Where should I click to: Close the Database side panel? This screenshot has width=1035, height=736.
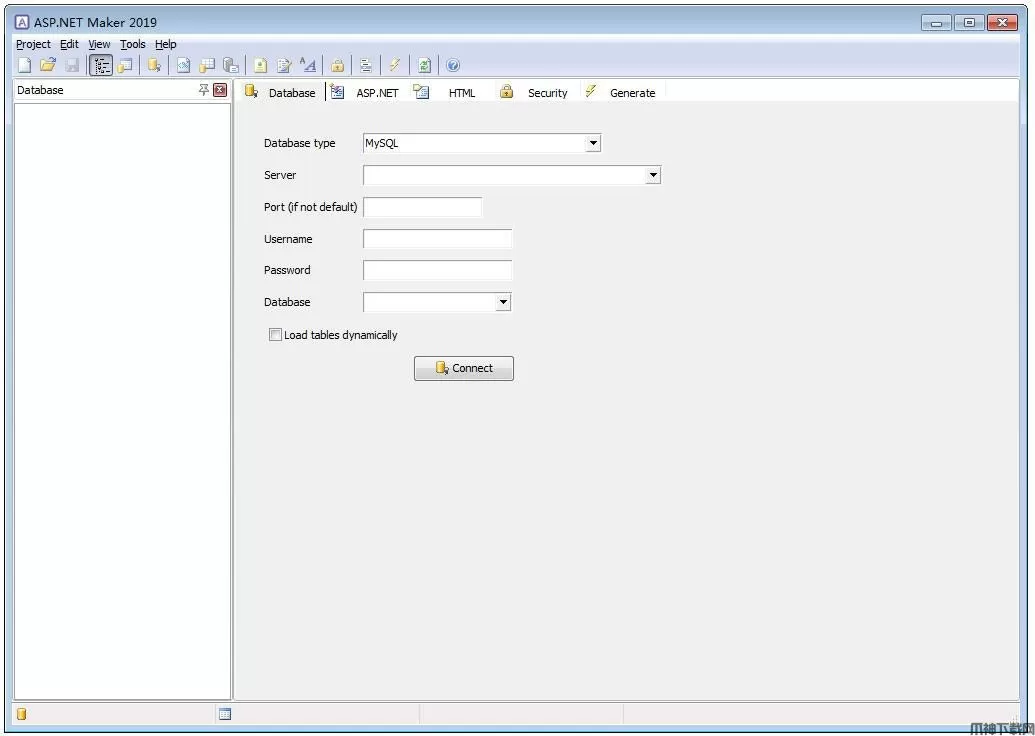coord(220,90)
